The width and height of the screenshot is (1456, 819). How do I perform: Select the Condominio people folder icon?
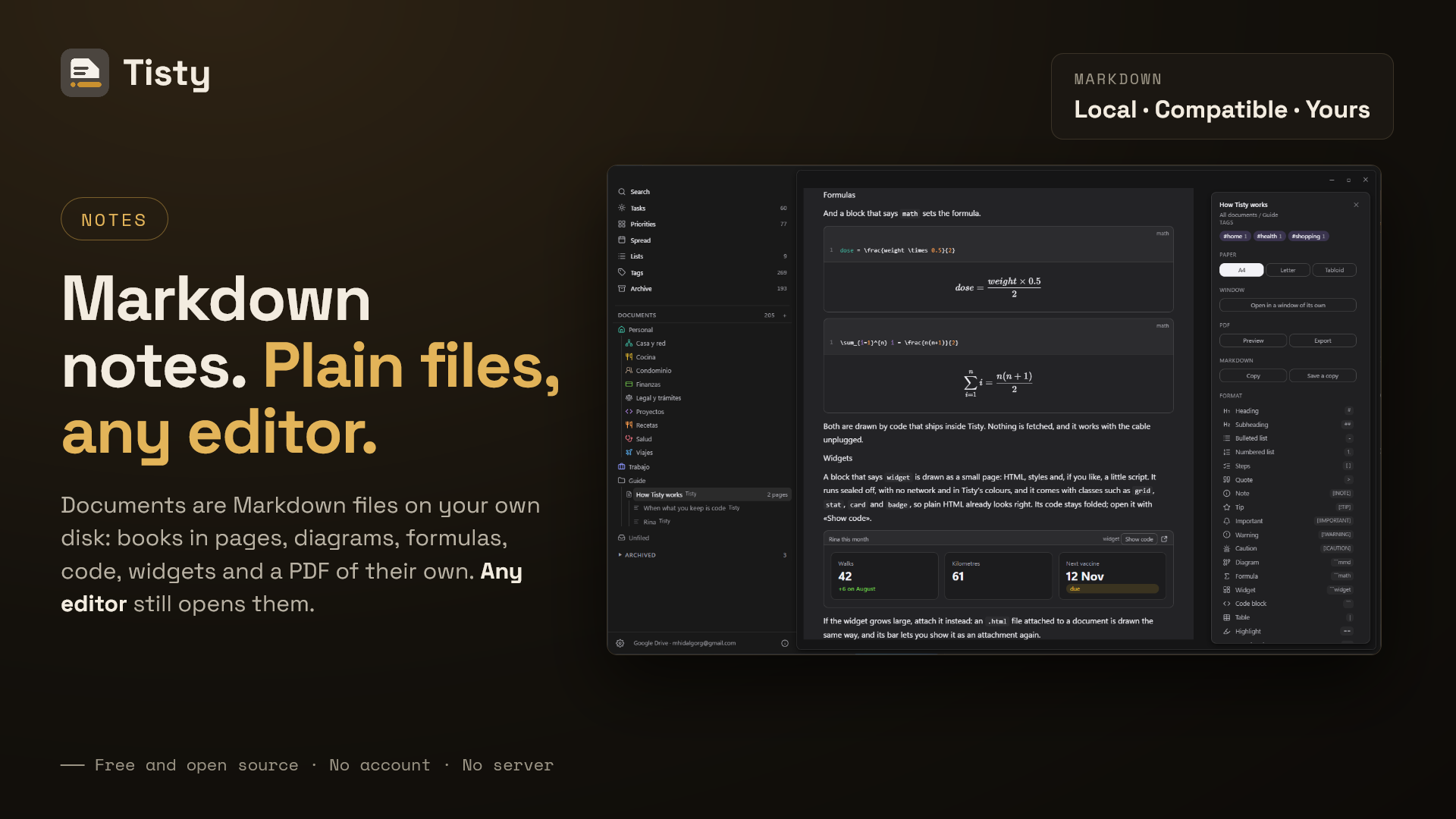(629, 371)
